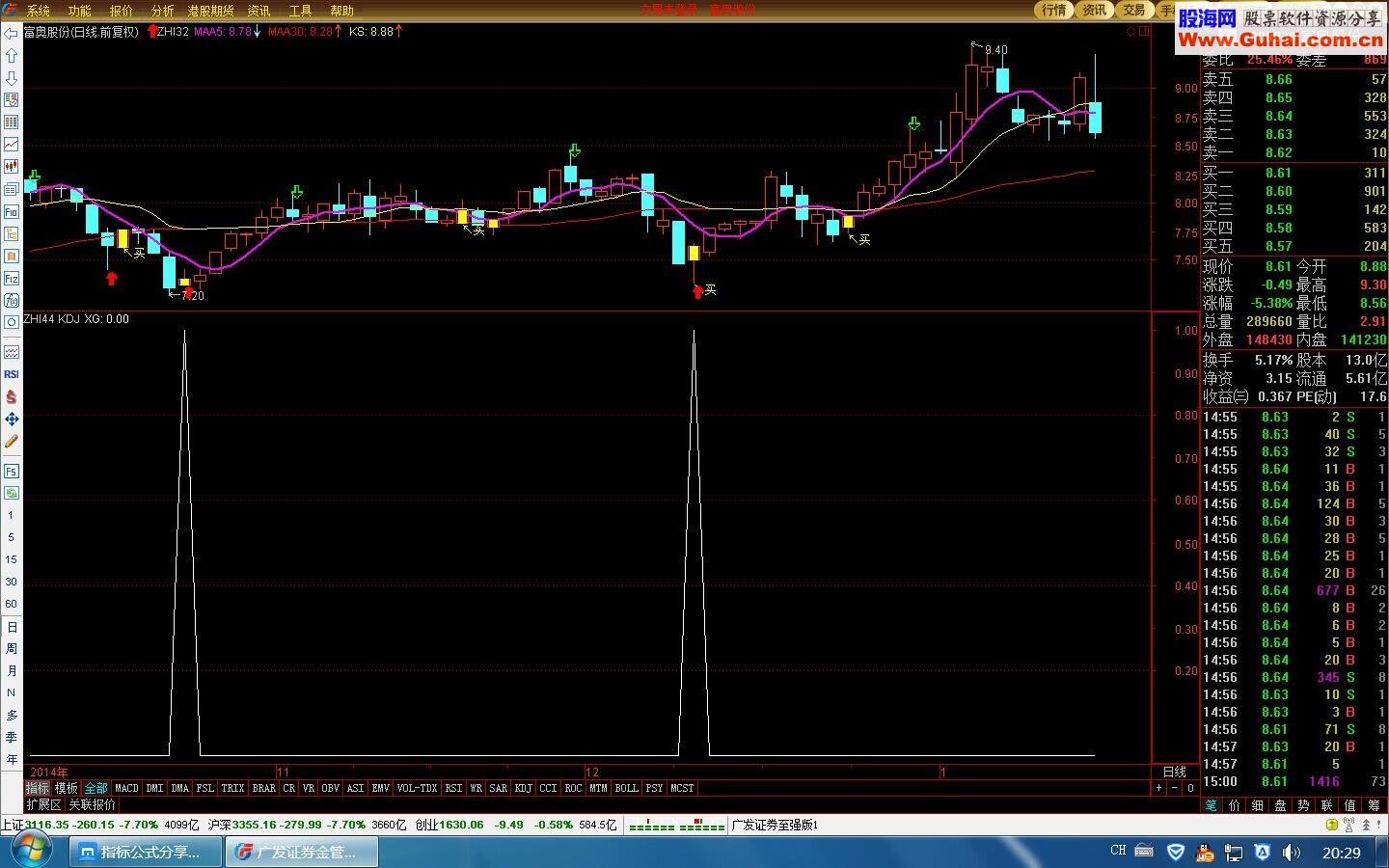Select the 筹 tab in right panel

(x=1374, y=805)
